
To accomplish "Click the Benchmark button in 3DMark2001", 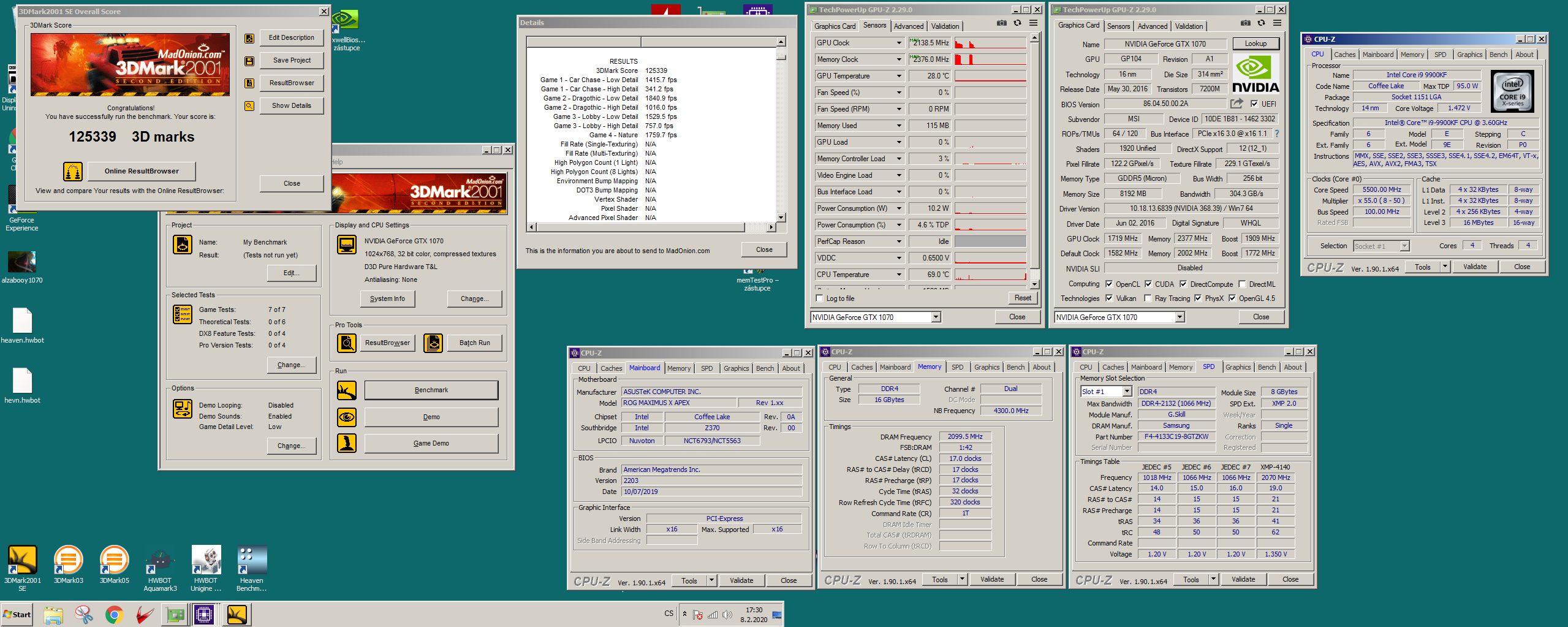I will [431, 390].
